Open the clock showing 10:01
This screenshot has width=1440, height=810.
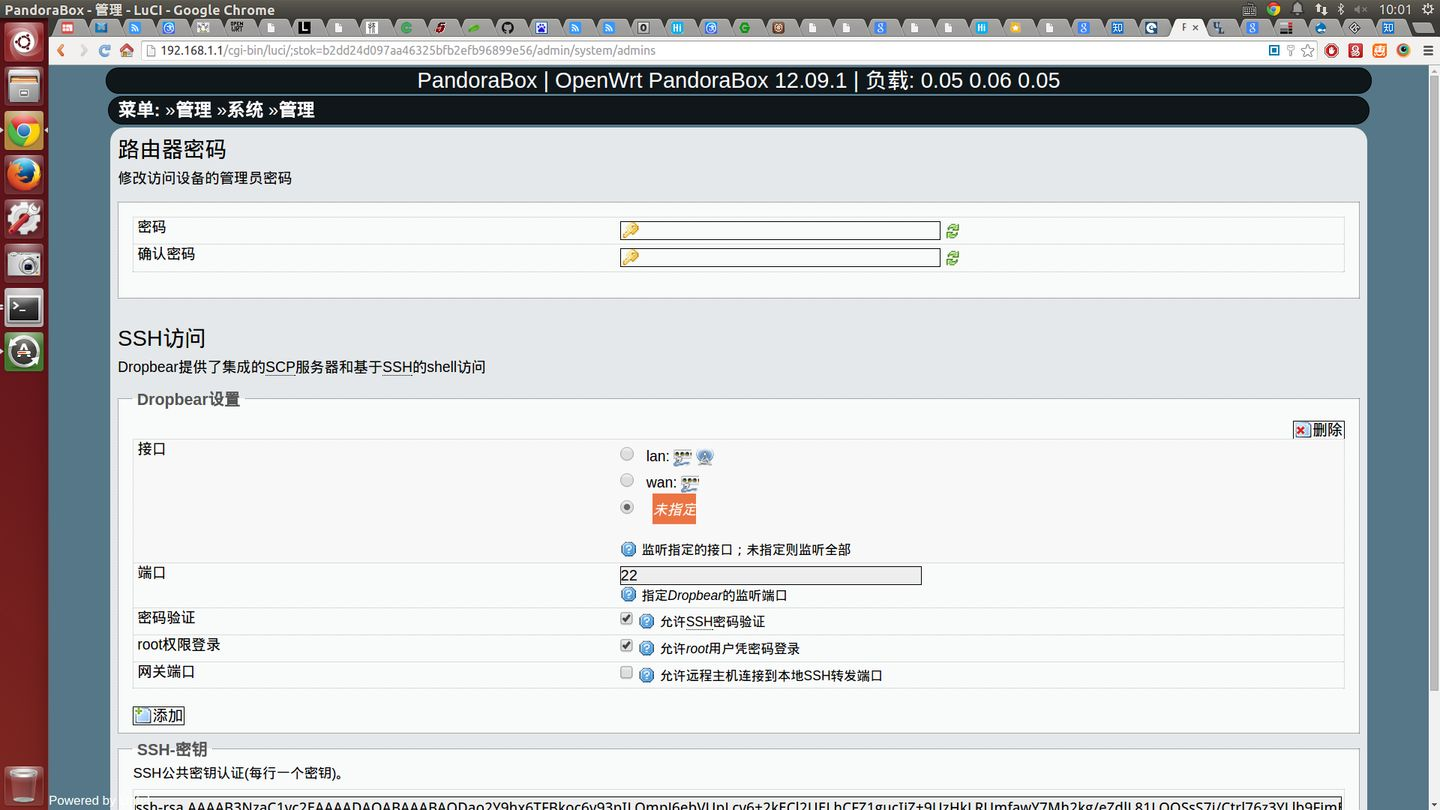tap(1394, 10)
